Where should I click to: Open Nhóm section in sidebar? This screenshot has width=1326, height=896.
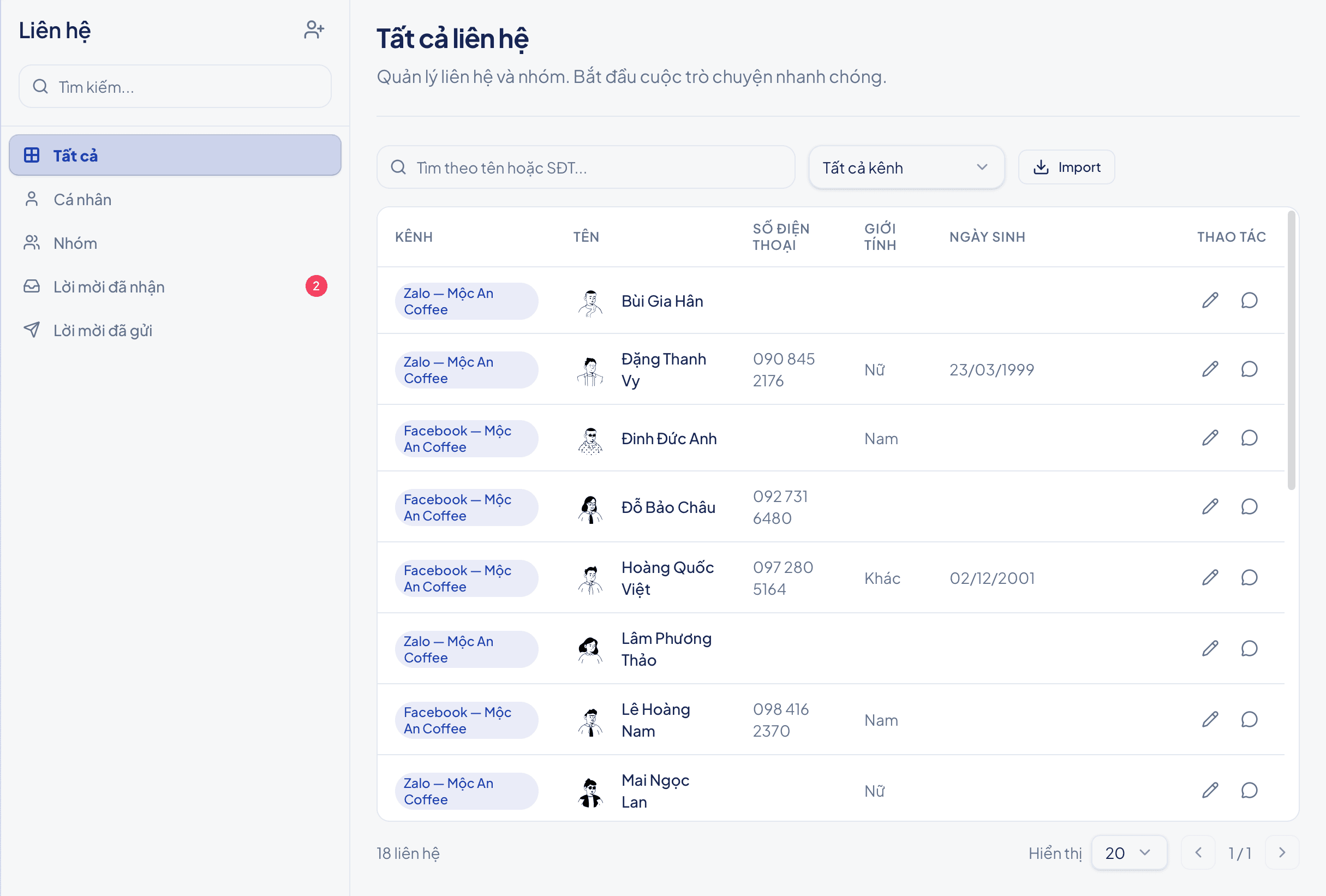[x=175, y=243]
